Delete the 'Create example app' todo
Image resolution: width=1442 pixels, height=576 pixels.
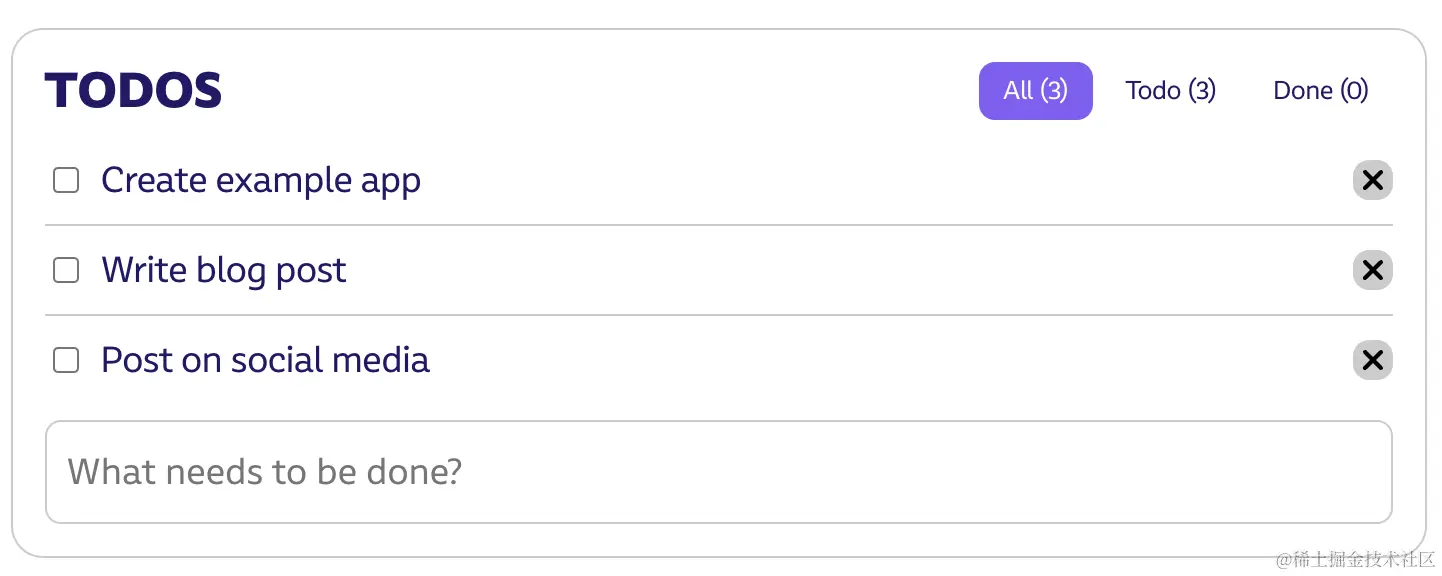coord(1372,180)
